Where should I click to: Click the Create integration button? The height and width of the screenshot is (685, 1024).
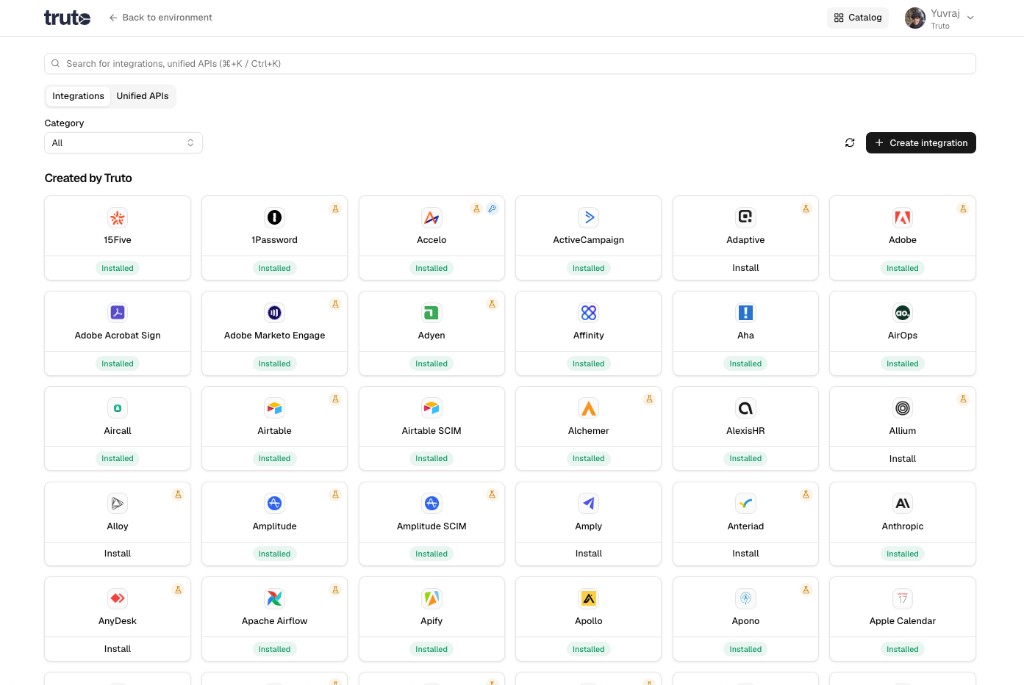921,142
